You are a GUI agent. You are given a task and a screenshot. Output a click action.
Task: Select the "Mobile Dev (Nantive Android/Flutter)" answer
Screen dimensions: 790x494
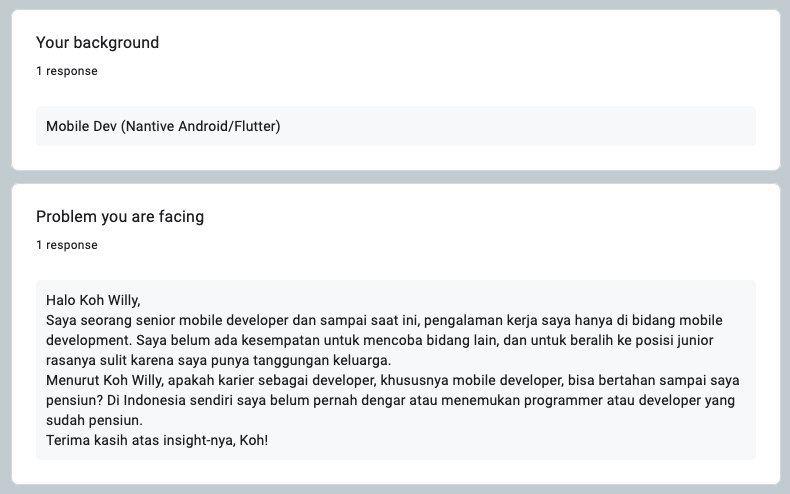[163, 127]
